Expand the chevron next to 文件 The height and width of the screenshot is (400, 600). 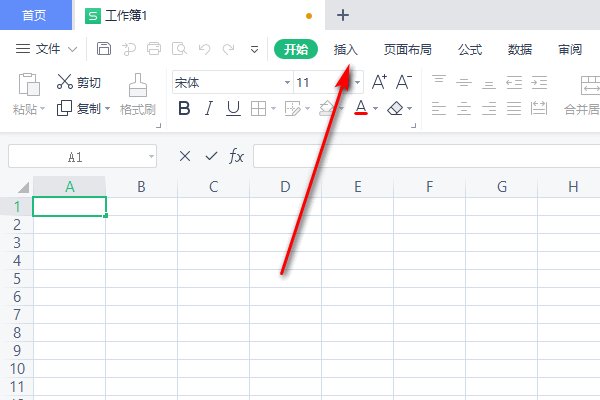[72, 49]
